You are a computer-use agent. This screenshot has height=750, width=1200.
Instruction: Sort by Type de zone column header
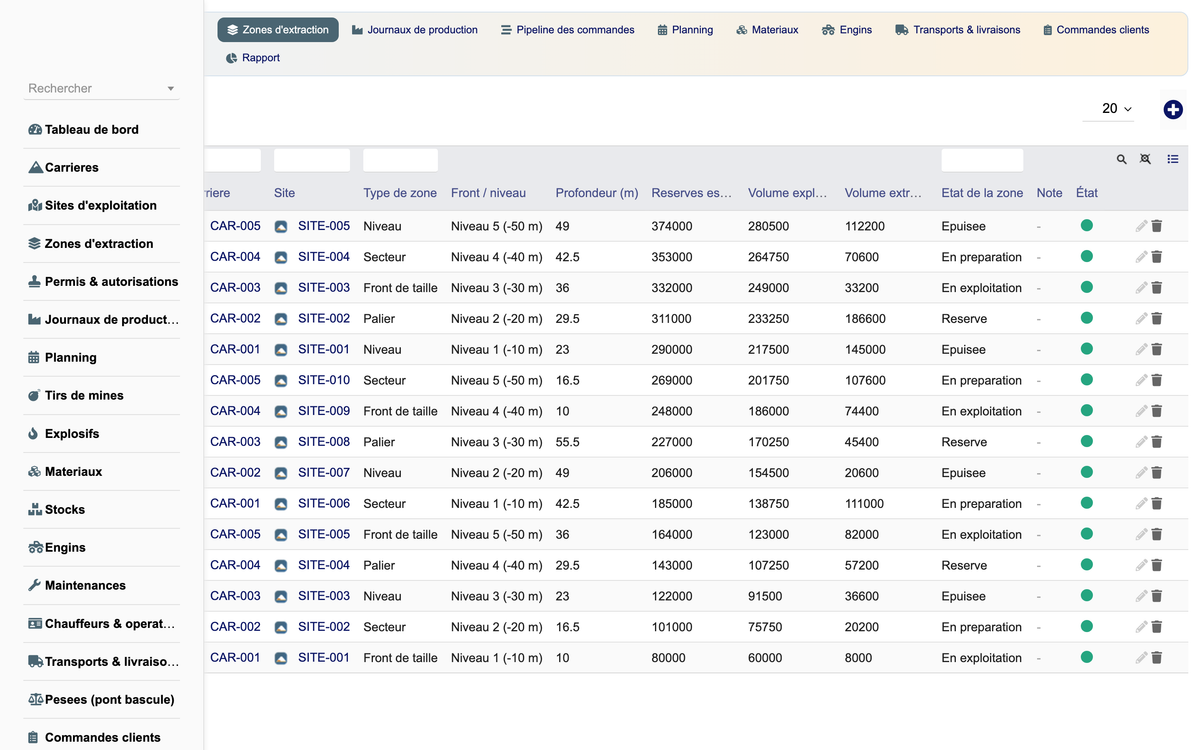(400, 193)
